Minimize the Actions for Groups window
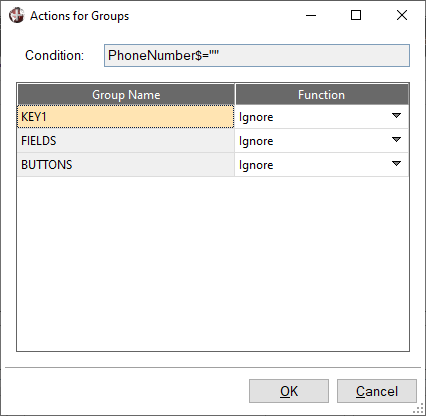Screen dimensions: 426x416 (x=311, y=15)
